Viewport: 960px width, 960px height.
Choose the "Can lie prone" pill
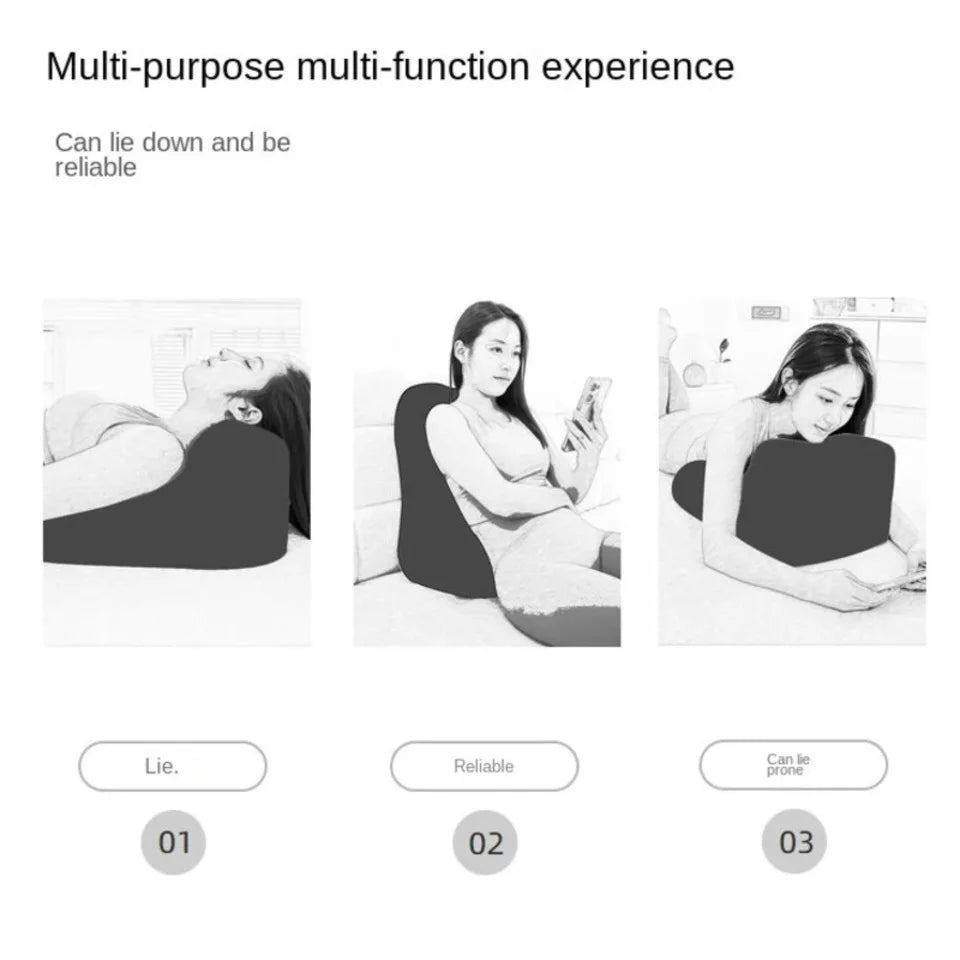click(793, 765)
